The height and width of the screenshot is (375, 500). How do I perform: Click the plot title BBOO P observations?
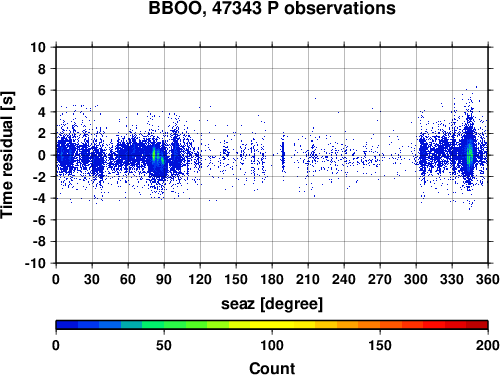[272, 8]
